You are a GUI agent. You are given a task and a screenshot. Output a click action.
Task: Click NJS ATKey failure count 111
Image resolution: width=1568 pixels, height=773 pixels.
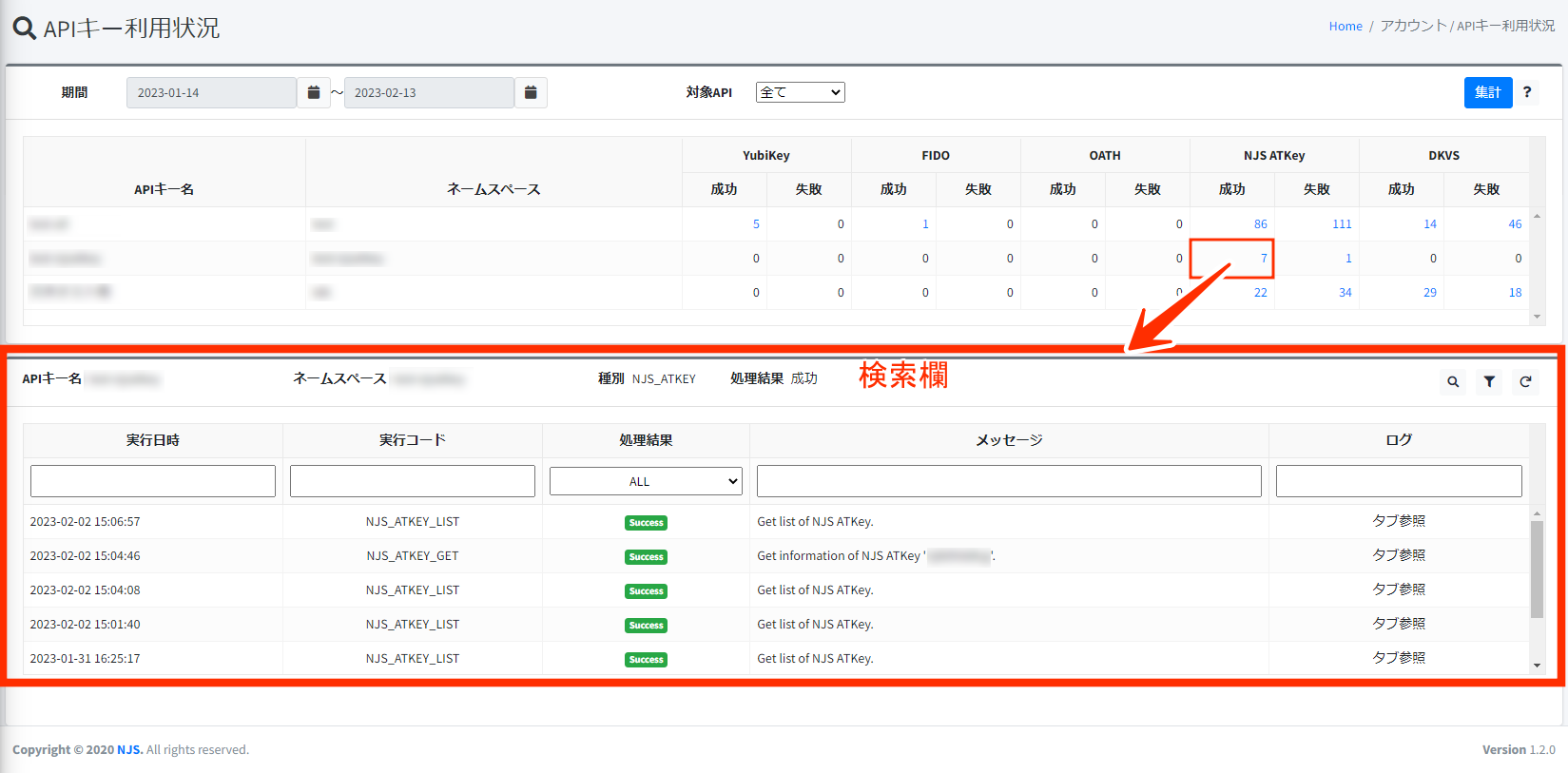[1342, 224]
